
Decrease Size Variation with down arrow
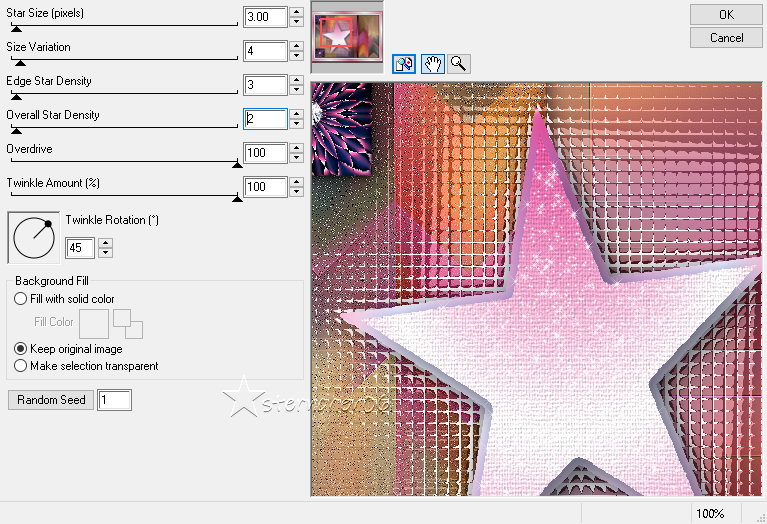pyautogui.click(x=296, y=56)
